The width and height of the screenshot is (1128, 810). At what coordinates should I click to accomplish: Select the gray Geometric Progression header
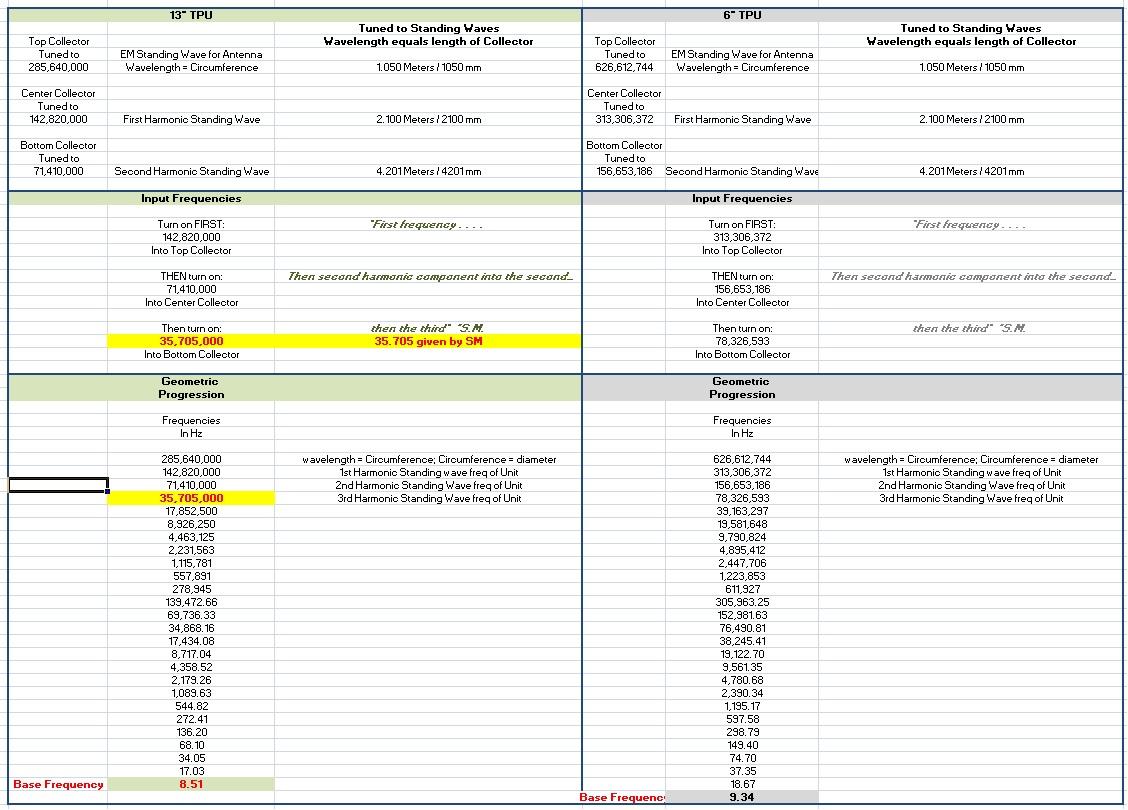pyautogui.click(x=742, y=388)
